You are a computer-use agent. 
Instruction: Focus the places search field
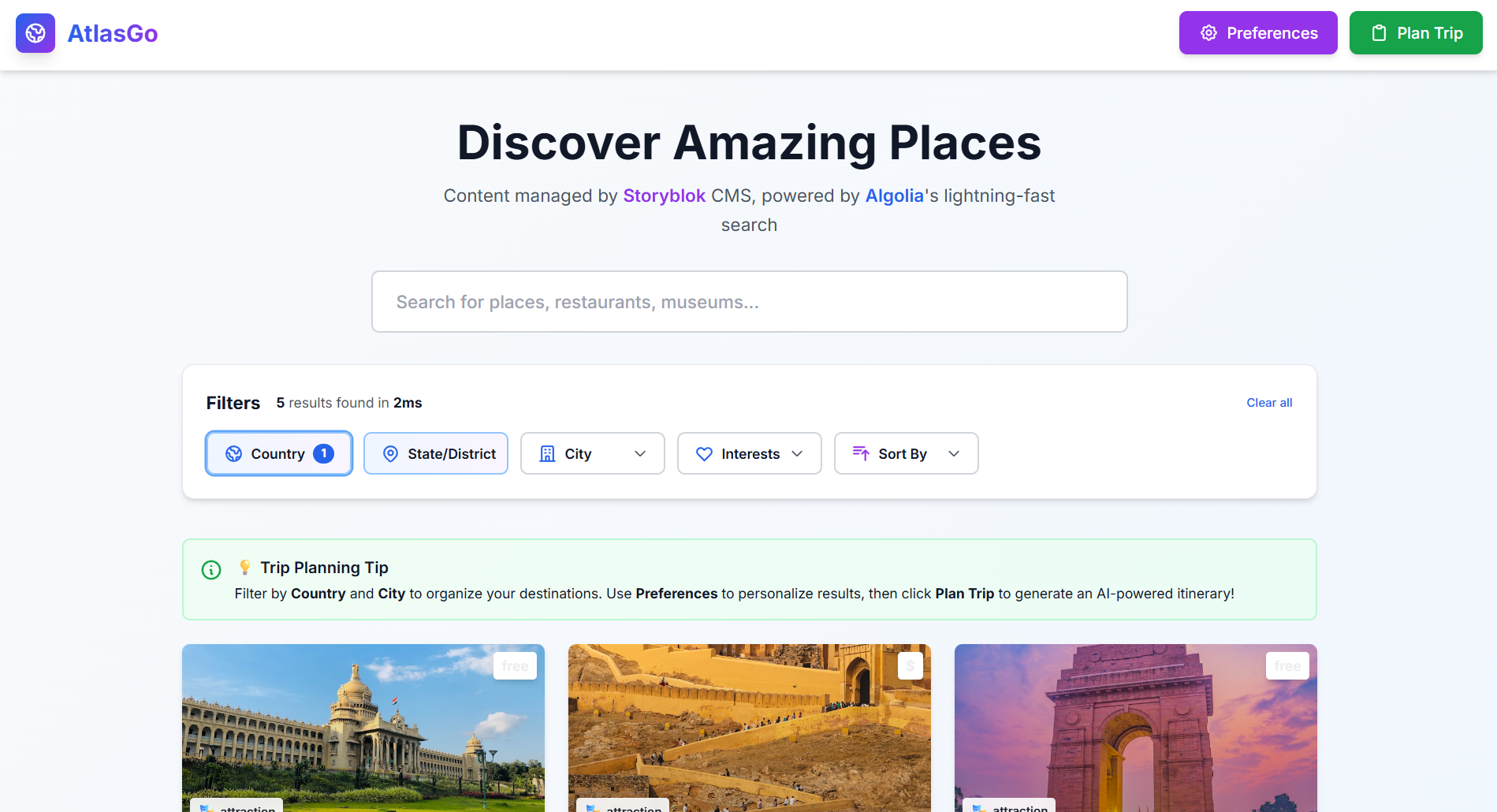click(749, 302)
